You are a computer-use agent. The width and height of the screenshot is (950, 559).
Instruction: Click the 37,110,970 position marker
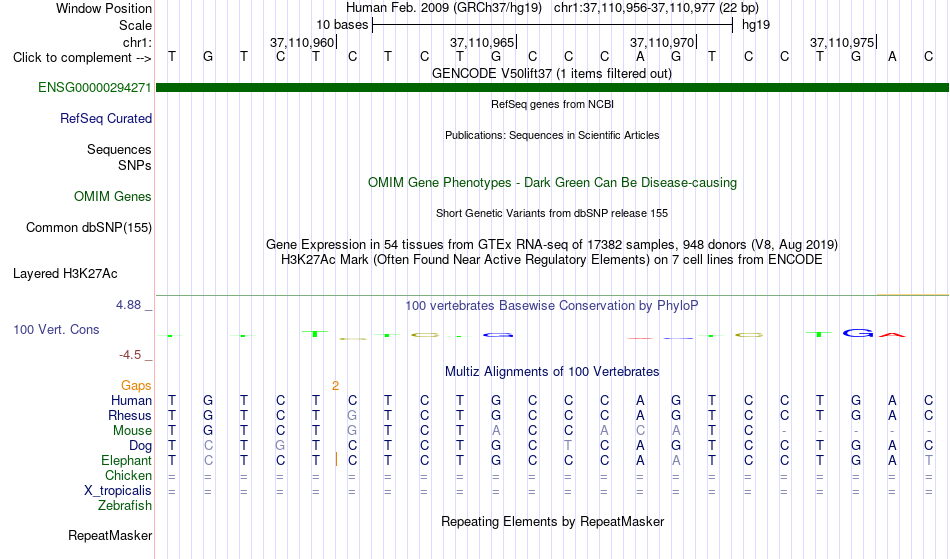tap(662, 42)
